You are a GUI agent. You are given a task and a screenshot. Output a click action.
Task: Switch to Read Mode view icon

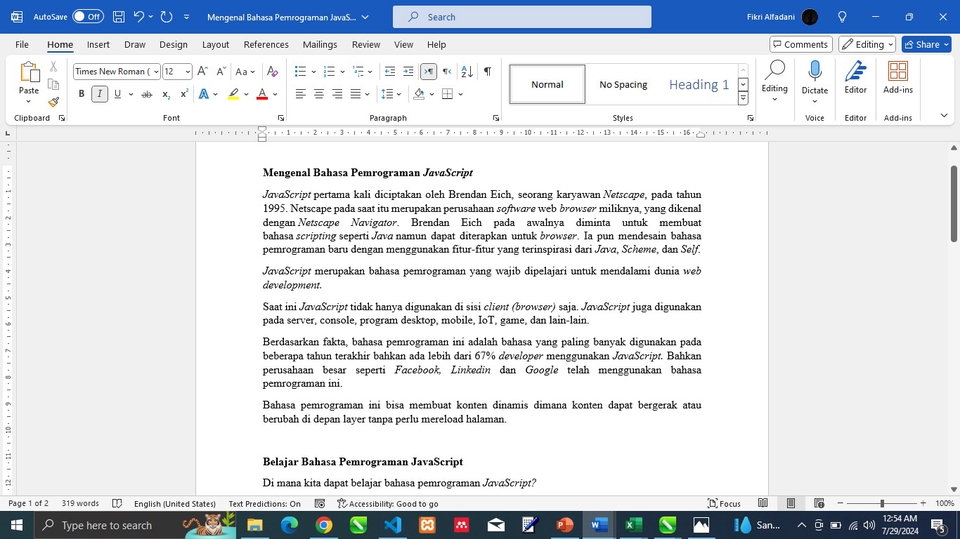[x=763, y=503]
